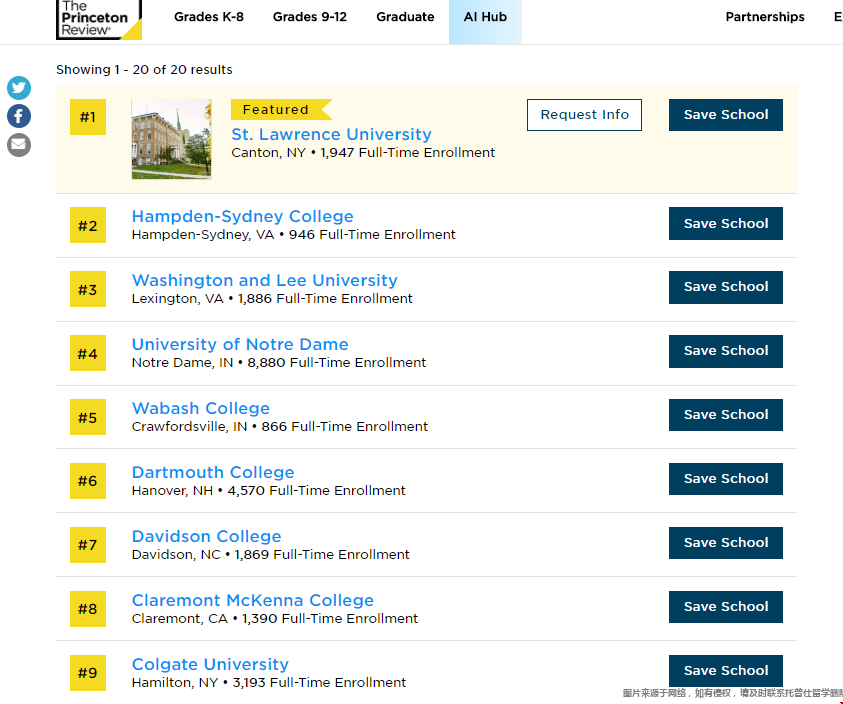Visit University of Notre Dame page
Viewport: 843px width, 704px height.
click(x=240, y=344)
